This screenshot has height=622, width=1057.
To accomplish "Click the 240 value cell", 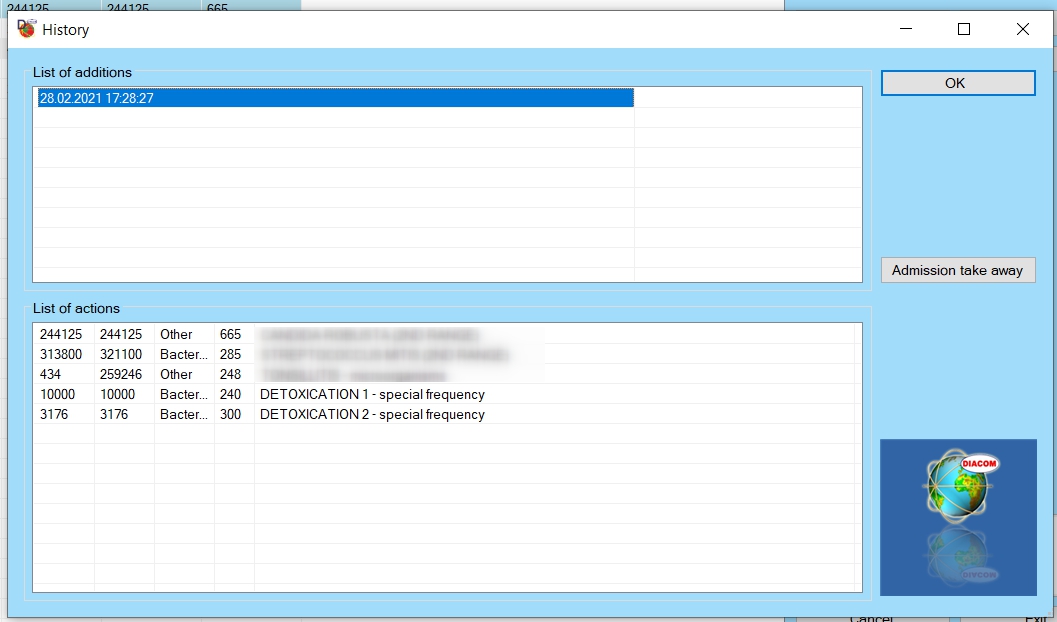I will pos(231,395).
